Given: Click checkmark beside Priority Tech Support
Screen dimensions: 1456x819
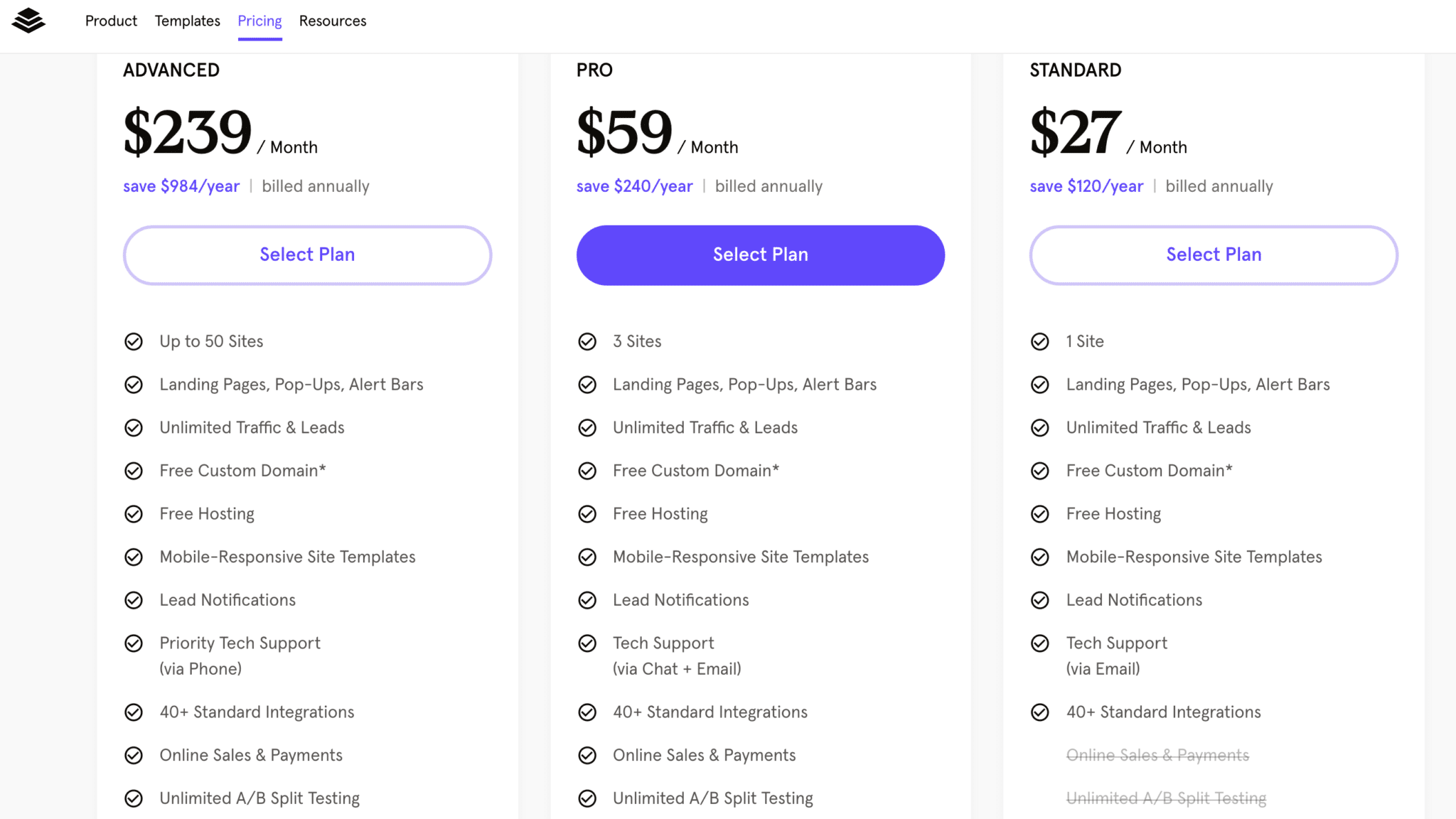Looking at the screenshot, I should (x=134, y=643).
